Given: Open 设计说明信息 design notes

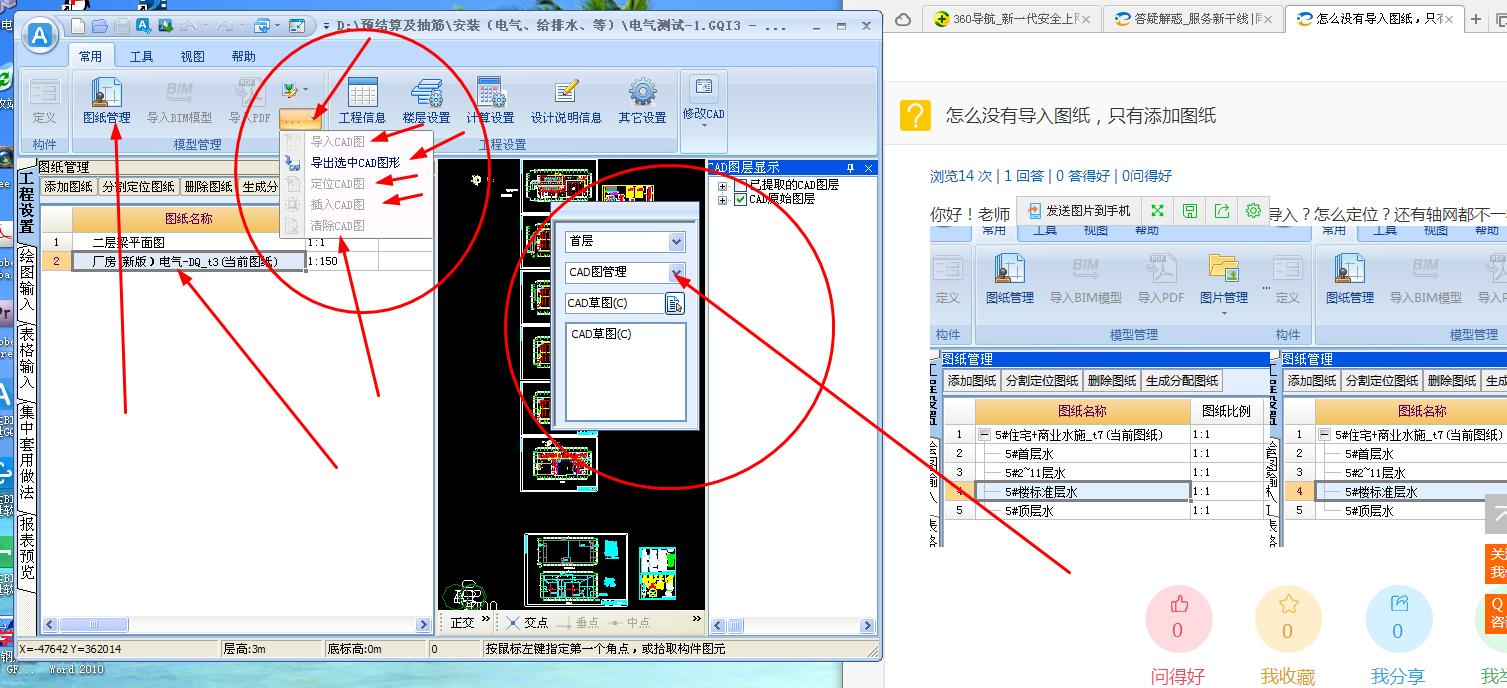Looking at the screenshot, I should pos(566,101).
